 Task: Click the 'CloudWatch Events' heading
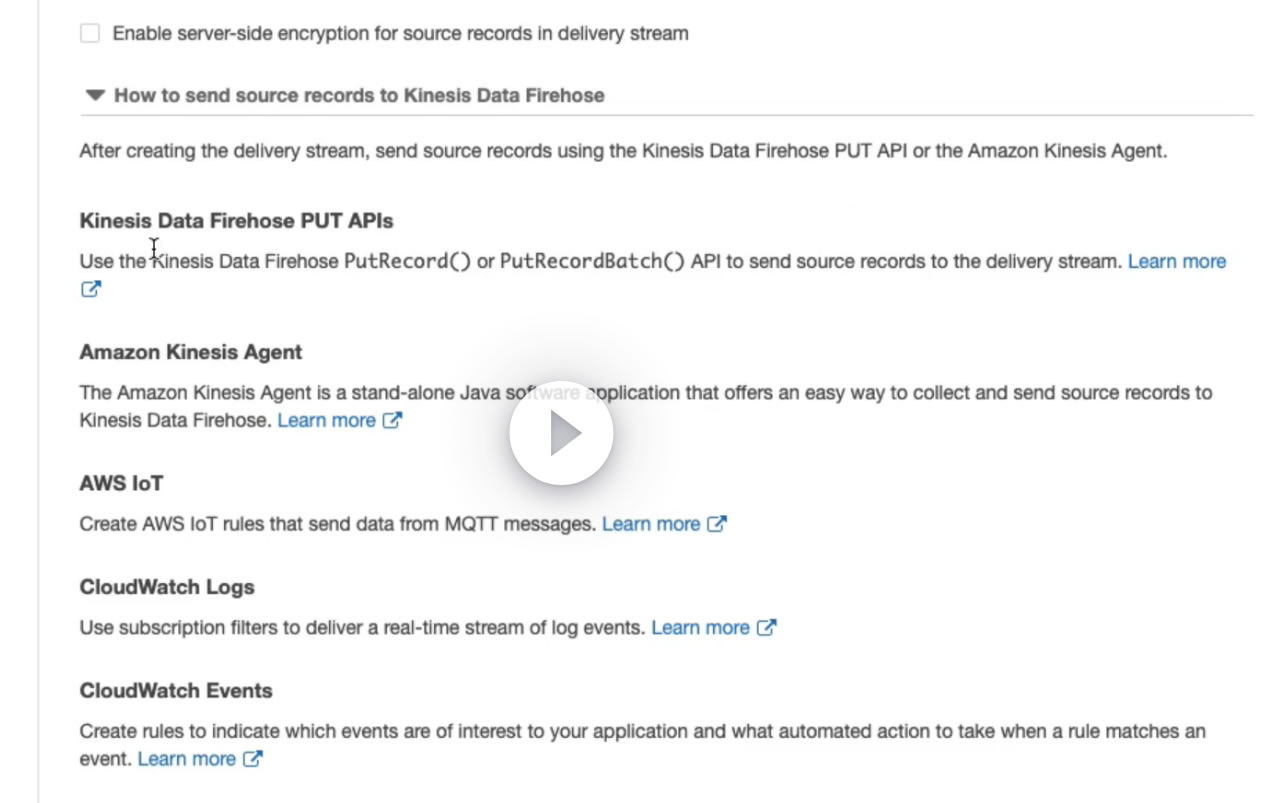coord(176,691)
